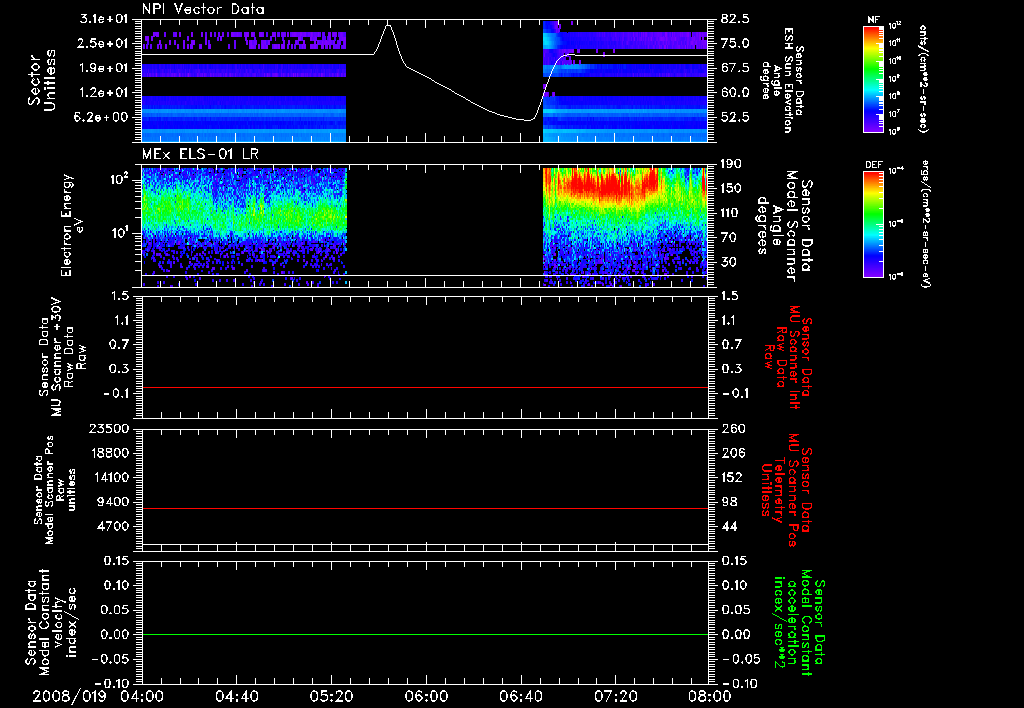This screenshot has width=1024, height=708.
Task: Click the '2008/019 04:00' time axis label
Action: [x=98, y=696]
